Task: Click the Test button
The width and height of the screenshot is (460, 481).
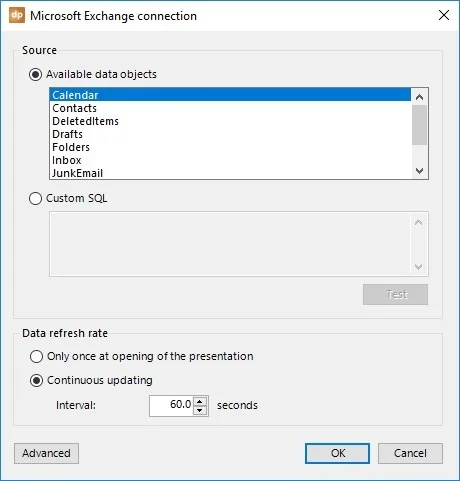Action: point(395,294)
